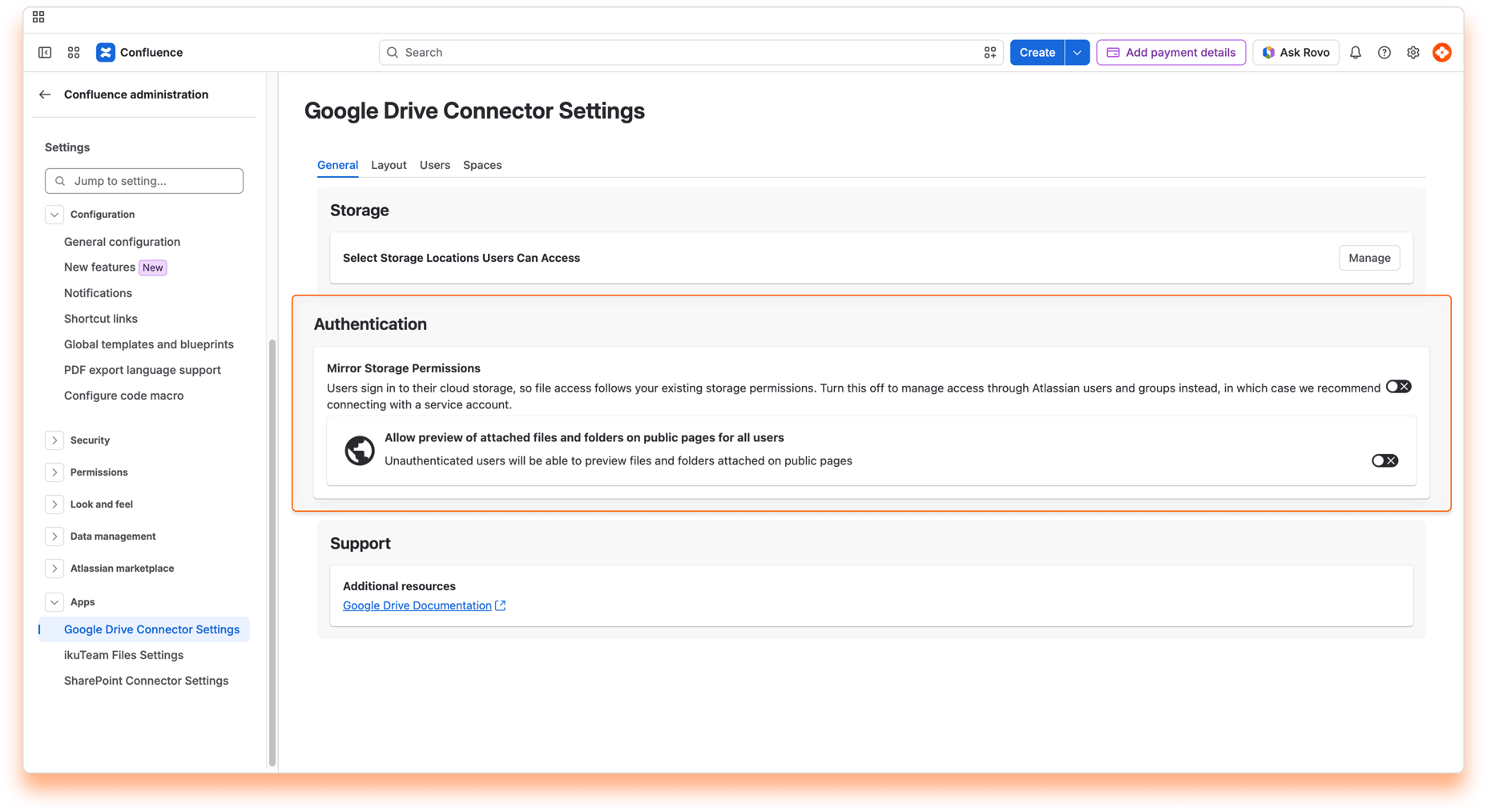The width and height of the screenshot is (1487, 812).
Task: Click Add payment details button
Action: coord(1171,52)
